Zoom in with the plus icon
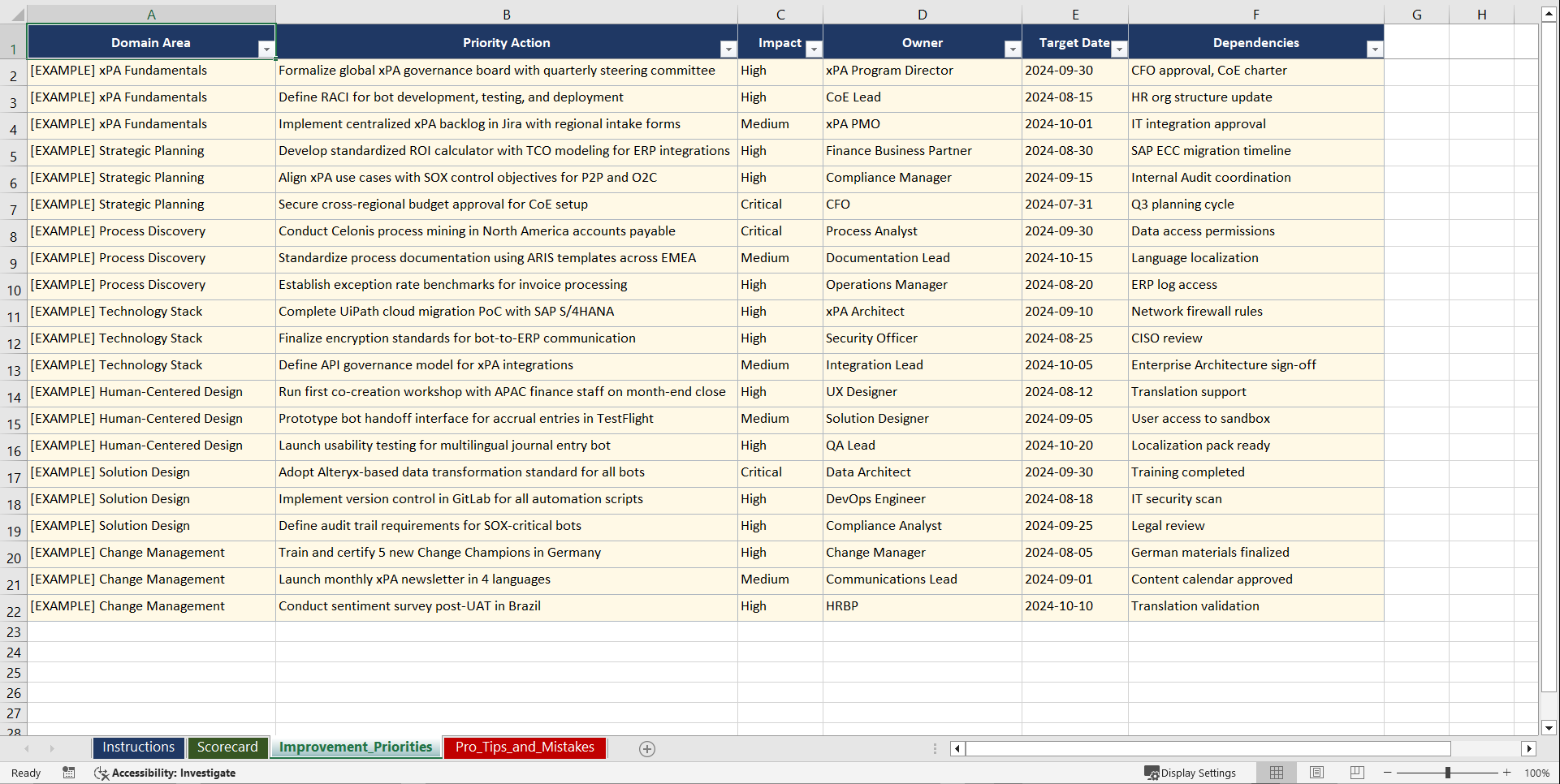Image resolution: width=1560 pixels, height=784 pixels. pyautogui.click(x=1506, y=773)
